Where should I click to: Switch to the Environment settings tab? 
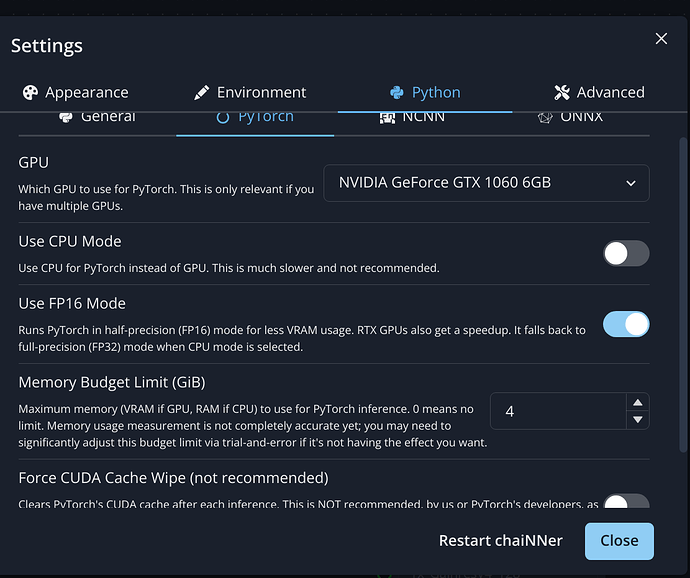pyautogui.click(x=250, y=92)
